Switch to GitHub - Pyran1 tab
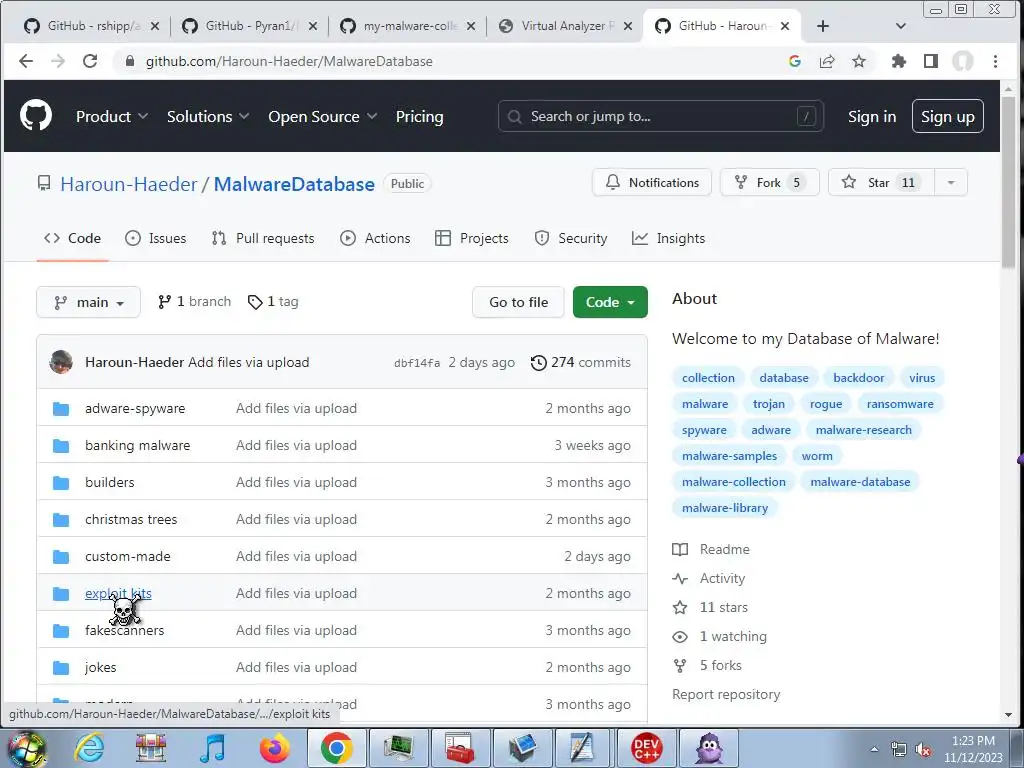The width and height of the screenshot is (1024, 768). point(251,26)
